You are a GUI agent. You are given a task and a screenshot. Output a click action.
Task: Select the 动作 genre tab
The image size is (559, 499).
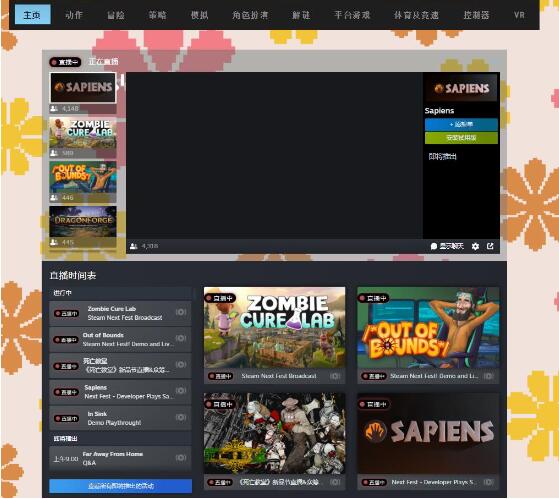tap(74, 15)
